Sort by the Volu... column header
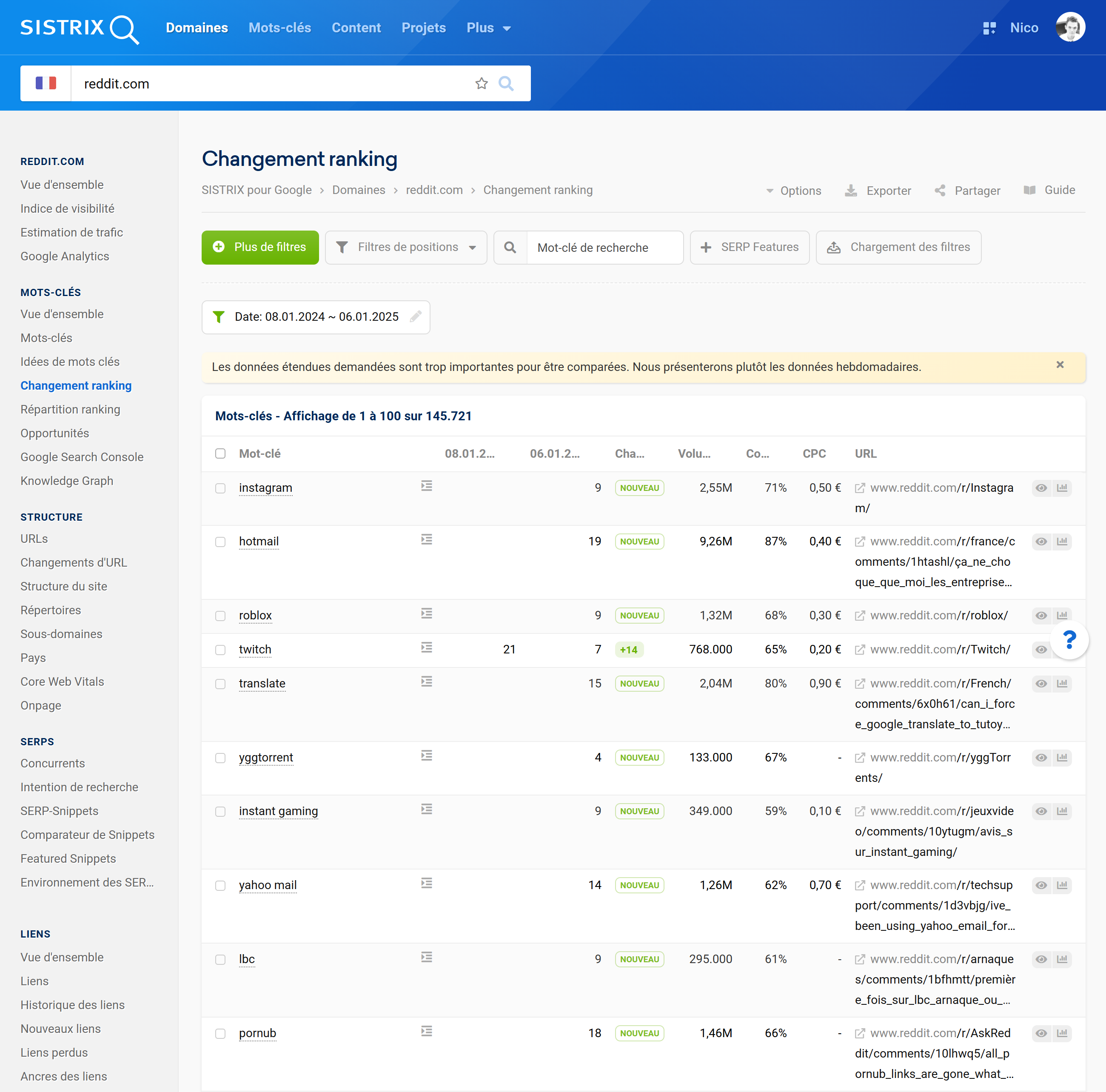This screenshot has width=1106, height=1092. pyautogui.click(x=694, y=454)
